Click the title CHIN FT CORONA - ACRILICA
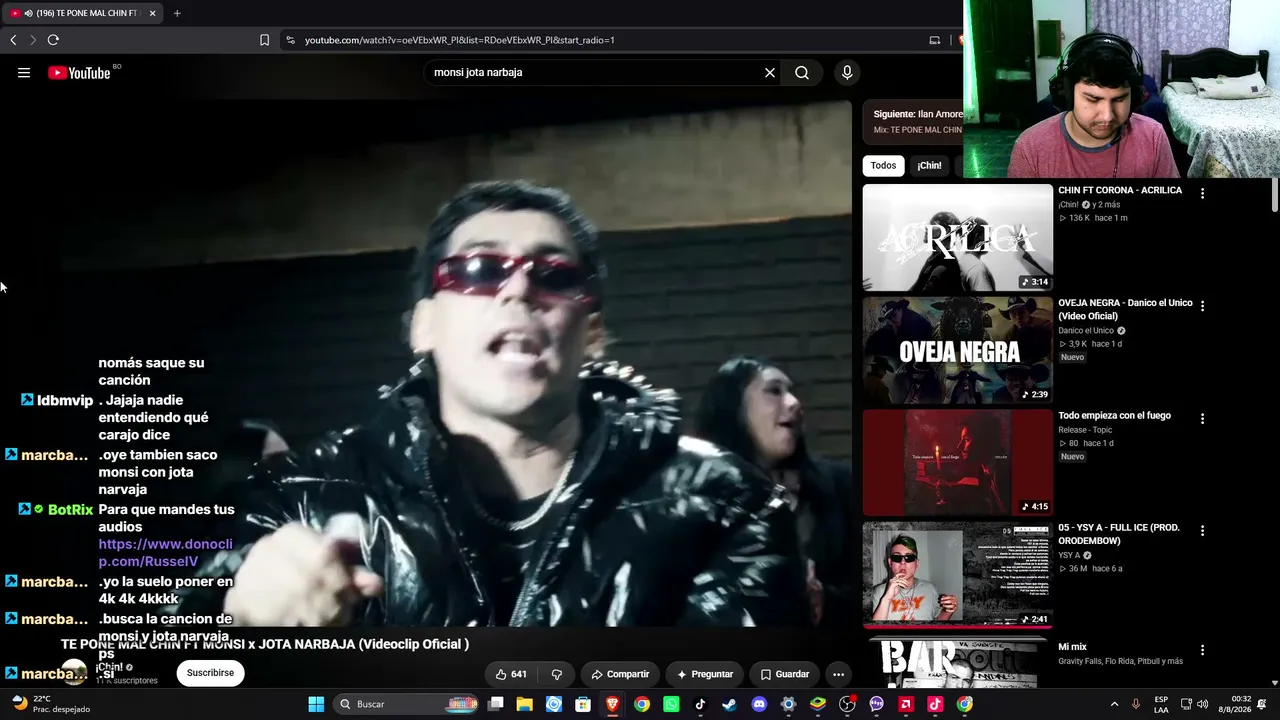Image resolution: width=1280 pixels, height=720 pixels. tap(1120, 190)
